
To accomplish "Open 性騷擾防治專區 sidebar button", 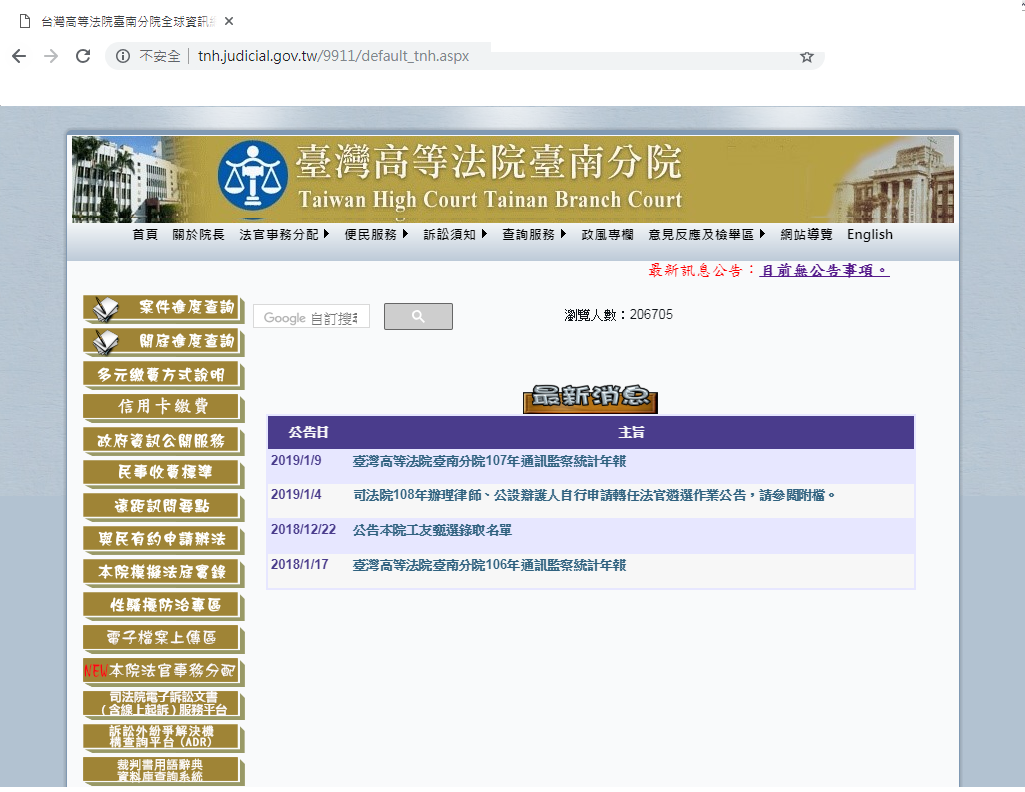I will (x=163, y=605).
